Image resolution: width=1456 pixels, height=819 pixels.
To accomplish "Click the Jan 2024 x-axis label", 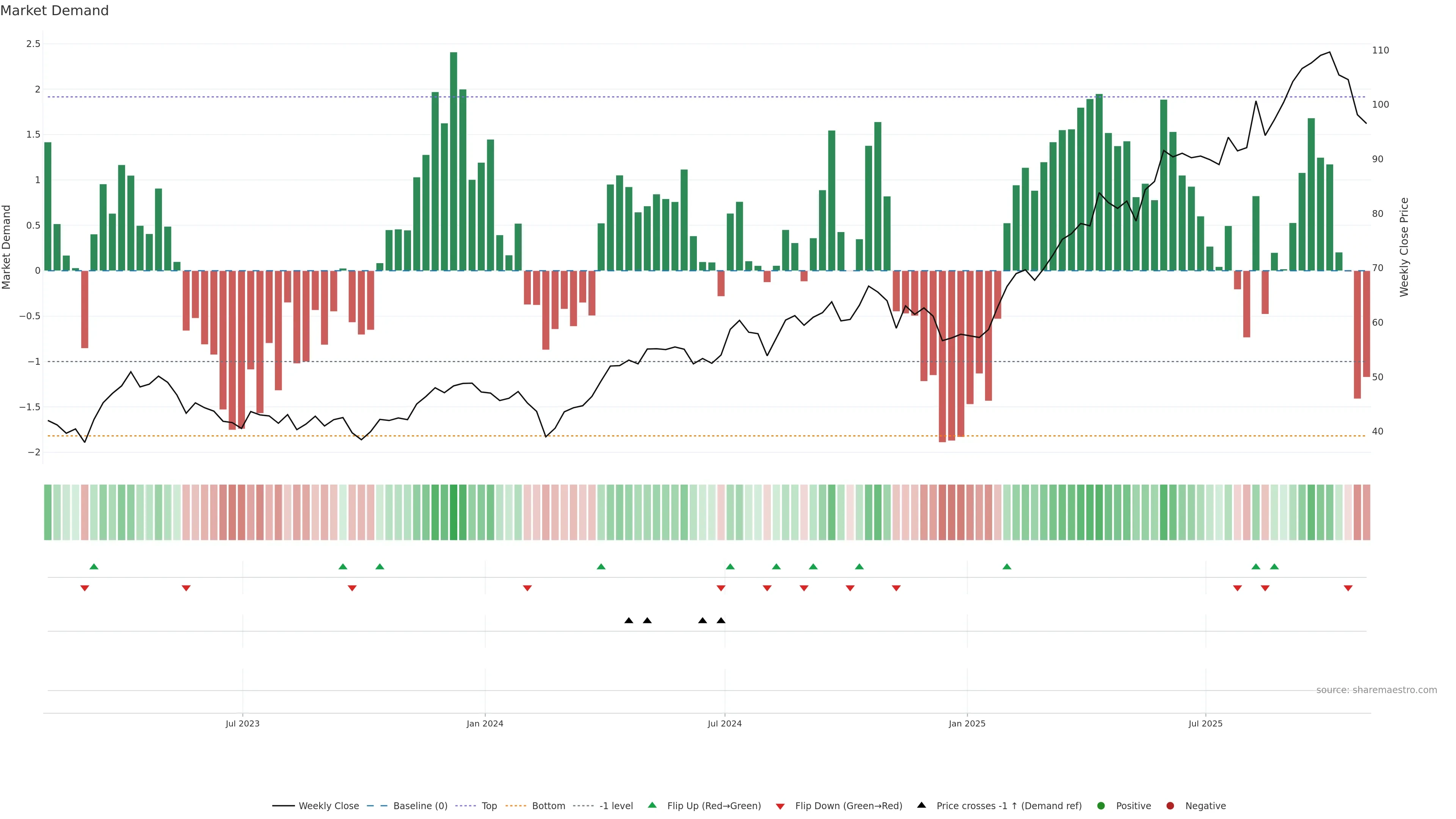I will coord(485,723).
